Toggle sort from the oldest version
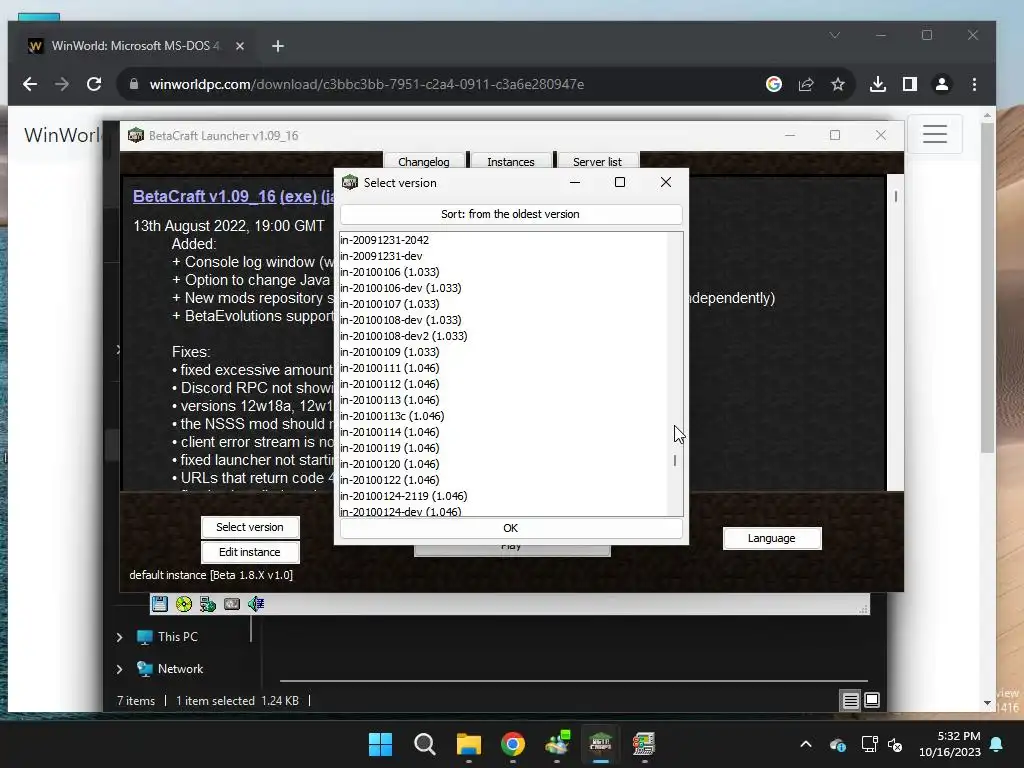1024x768 pixels. 511,214
